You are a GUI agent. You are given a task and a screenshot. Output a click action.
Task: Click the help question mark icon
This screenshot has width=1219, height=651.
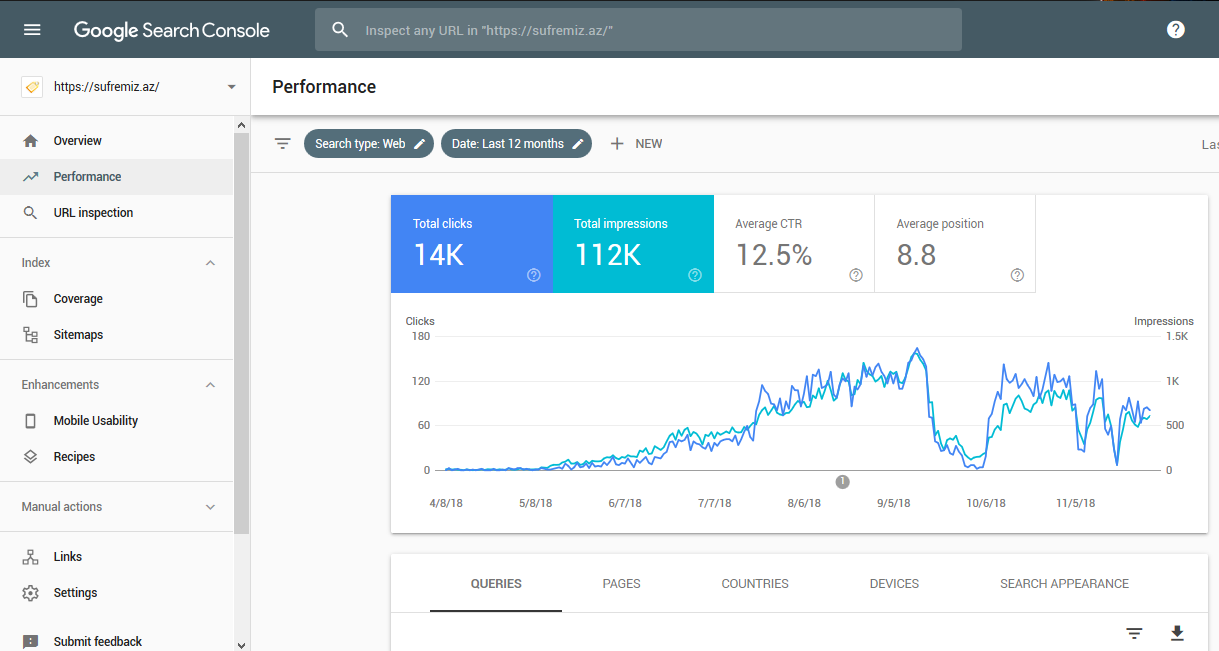point(1176,30)
